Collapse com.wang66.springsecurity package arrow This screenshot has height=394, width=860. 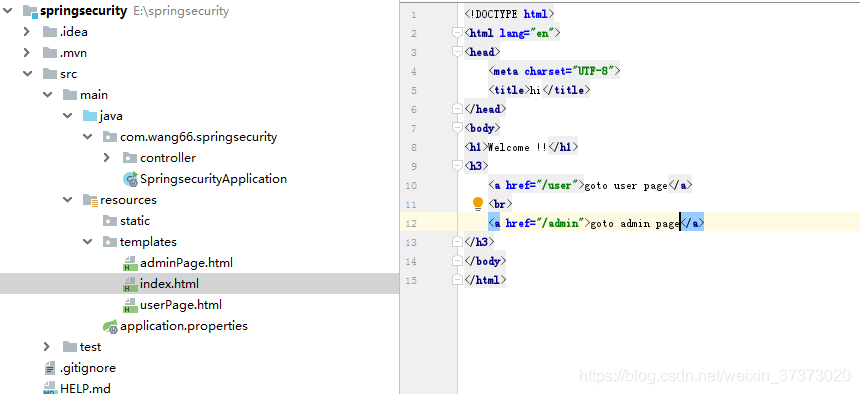[88, 137]
